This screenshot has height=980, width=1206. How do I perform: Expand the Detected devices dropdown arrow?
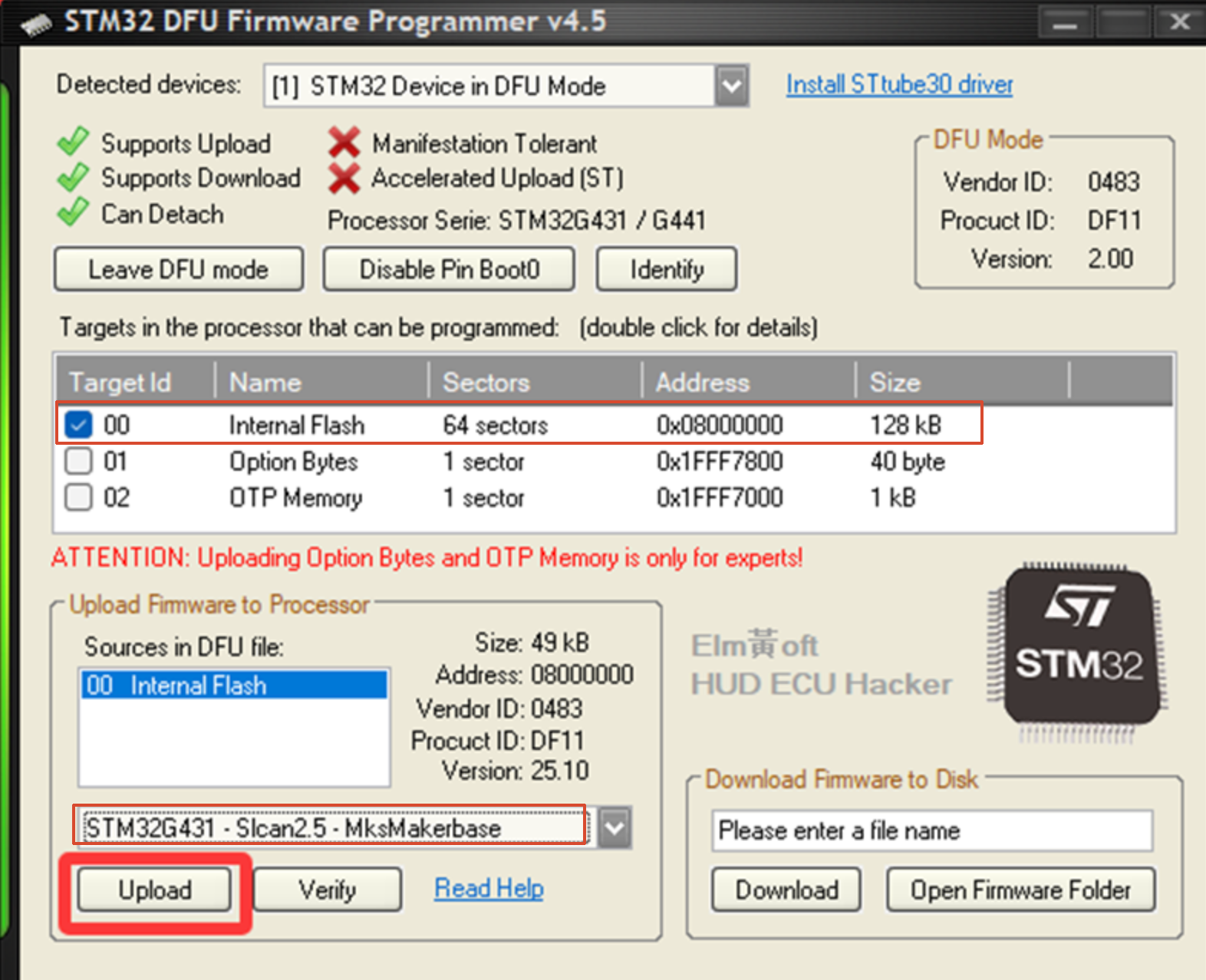pos(732,85)
